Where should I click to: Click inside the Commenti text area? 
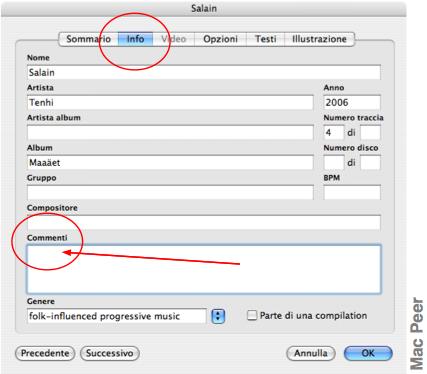[204, 269]
